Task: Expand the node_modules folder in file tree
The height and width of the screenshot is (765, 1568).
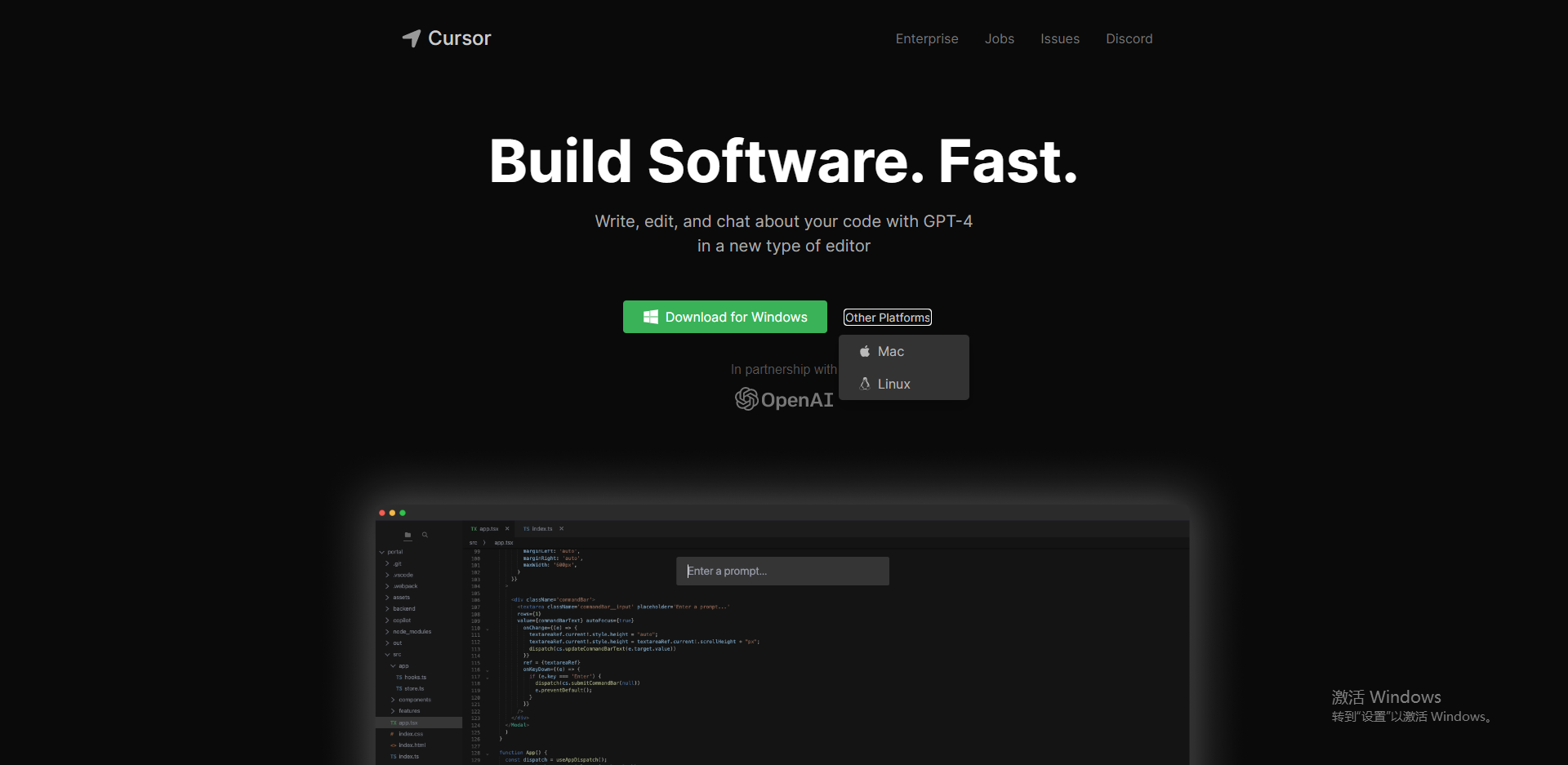Action: [411, 631]
